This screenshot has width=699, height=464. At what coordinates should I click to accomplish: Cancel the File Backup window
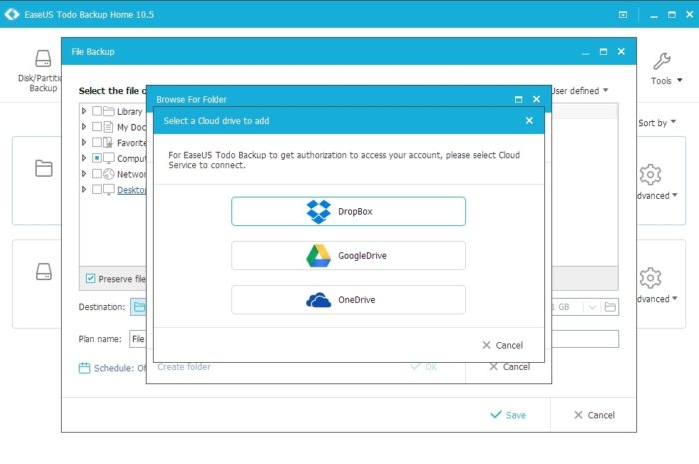point(594,415)
